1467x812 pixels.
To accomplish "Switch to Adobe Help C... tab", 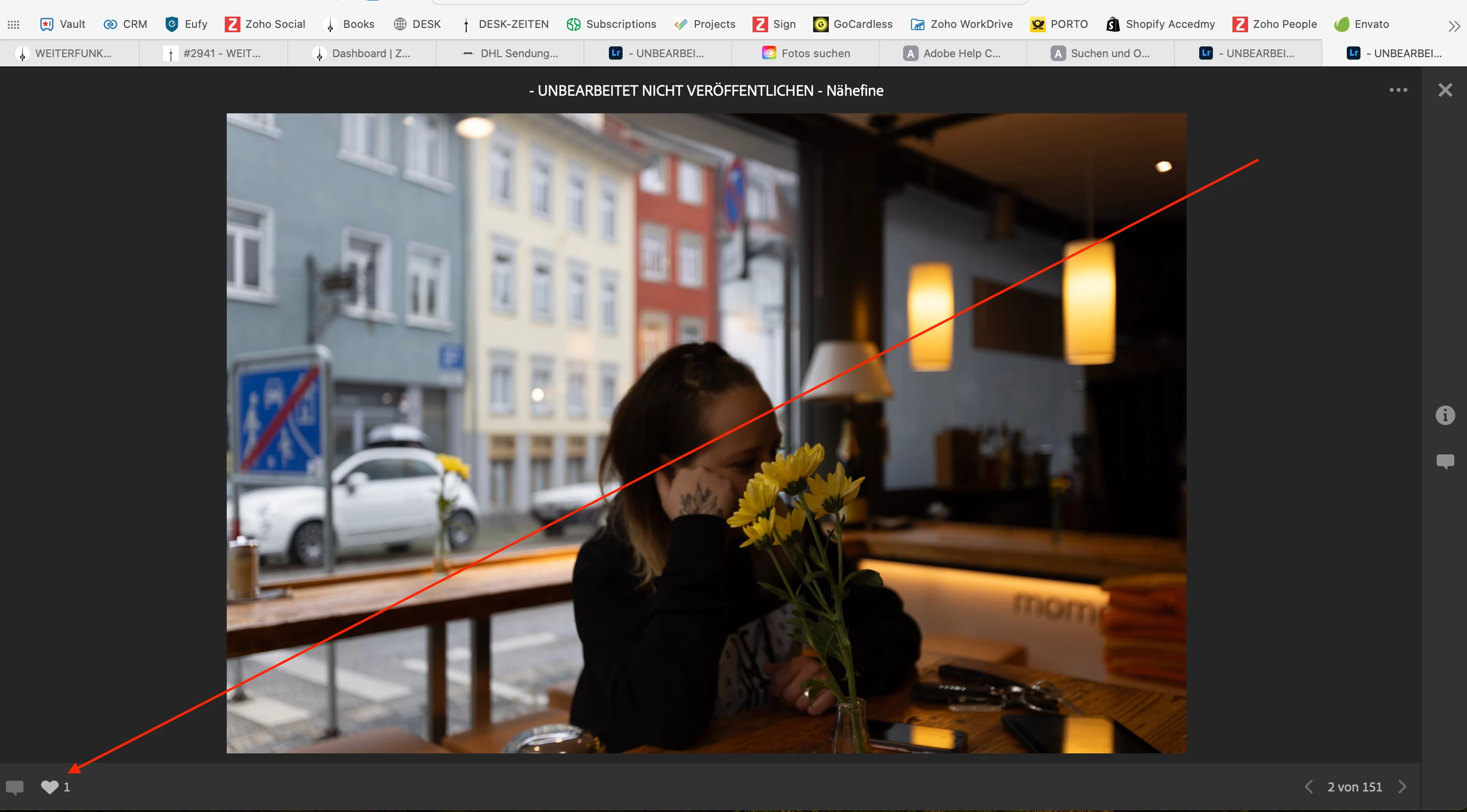I will coord(953,54).
